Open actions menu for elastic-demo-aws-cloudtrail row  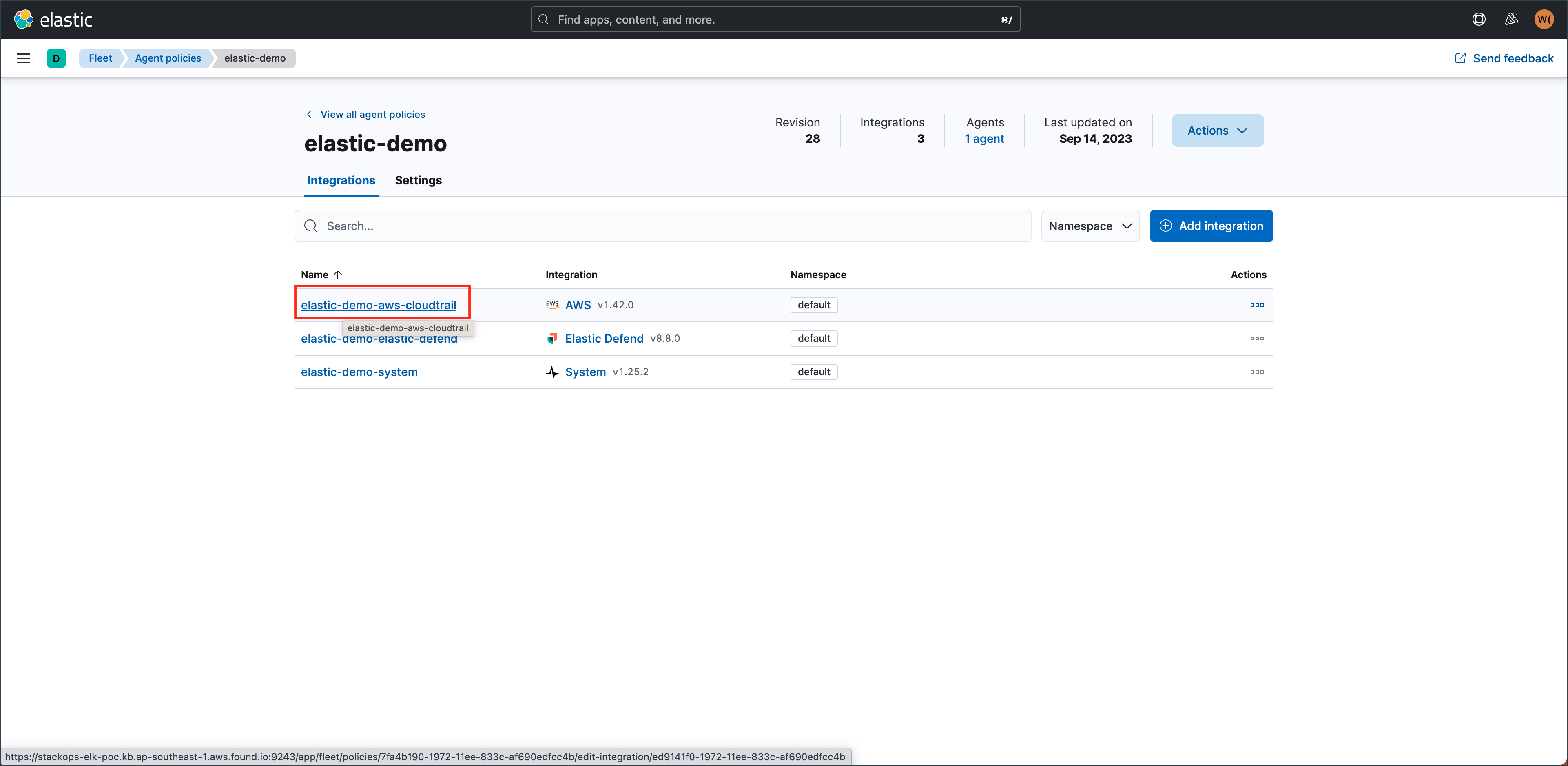point(1256,305)
